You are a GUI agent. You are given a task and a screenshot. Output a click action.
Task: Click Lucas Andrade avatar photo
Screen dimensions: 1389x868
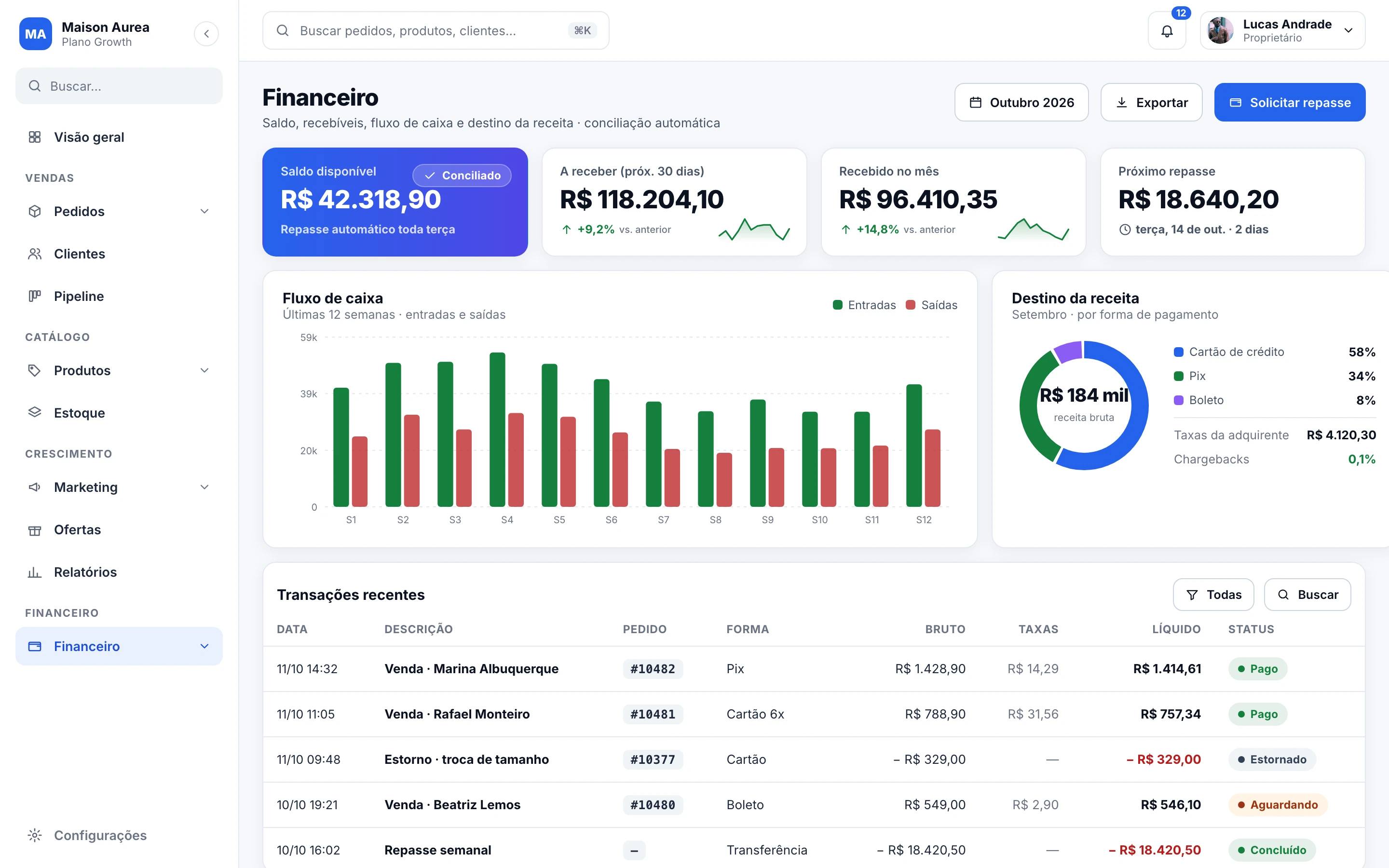(x=1220, y=30)
